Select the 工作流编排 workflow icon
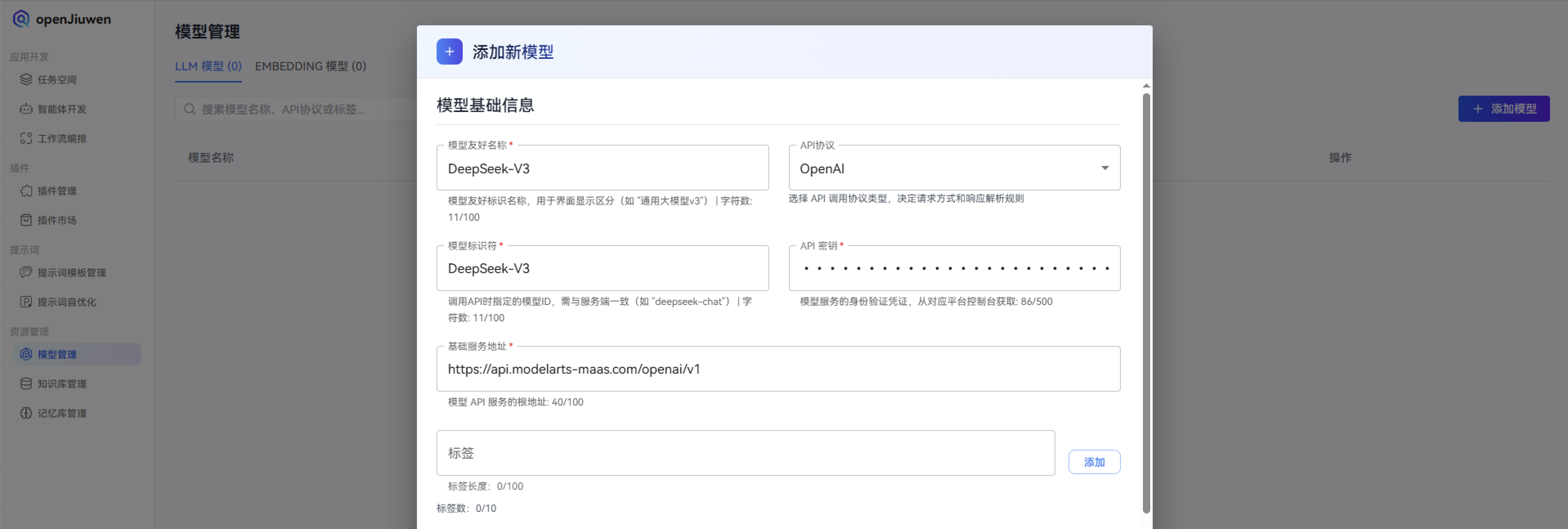Image resolution: width=1568 pixels, height=529 pixels. [26, 138]
